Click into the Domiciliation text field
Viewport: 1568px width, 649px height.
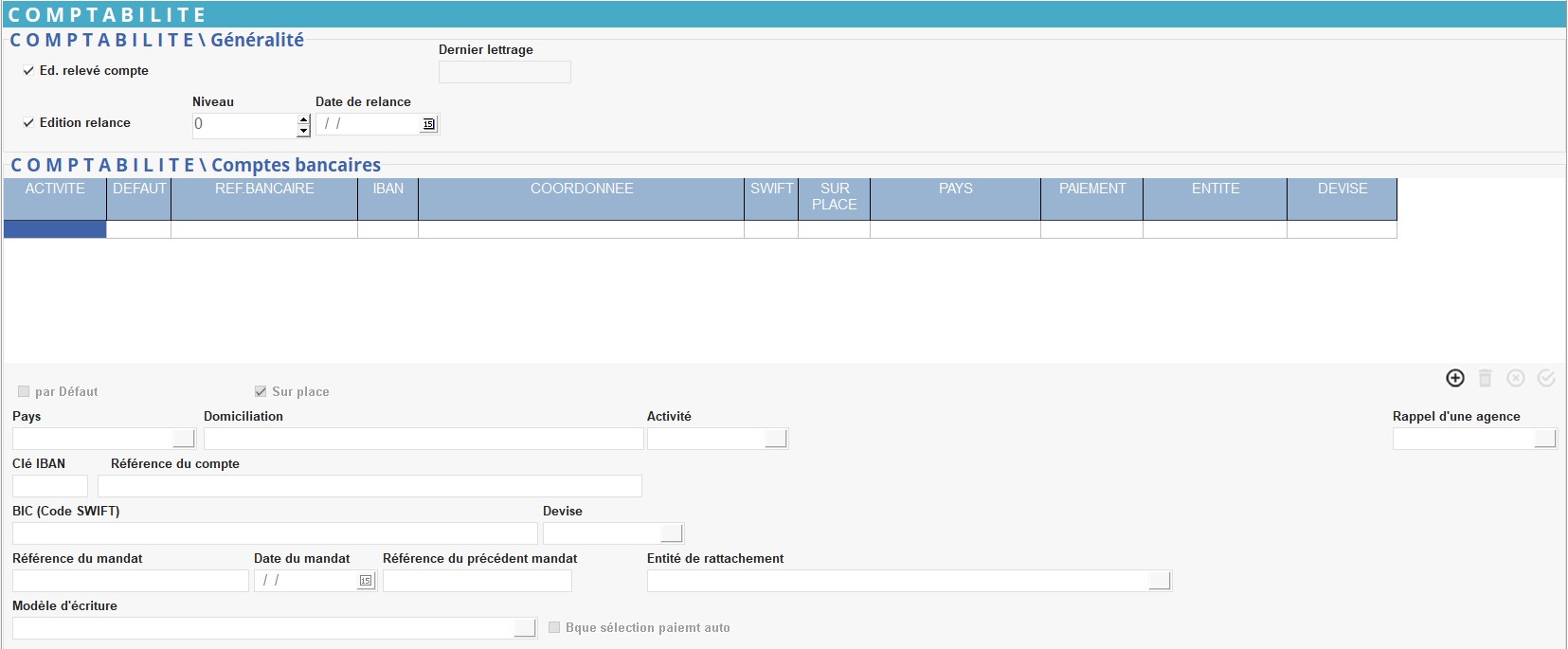(424, 439)
